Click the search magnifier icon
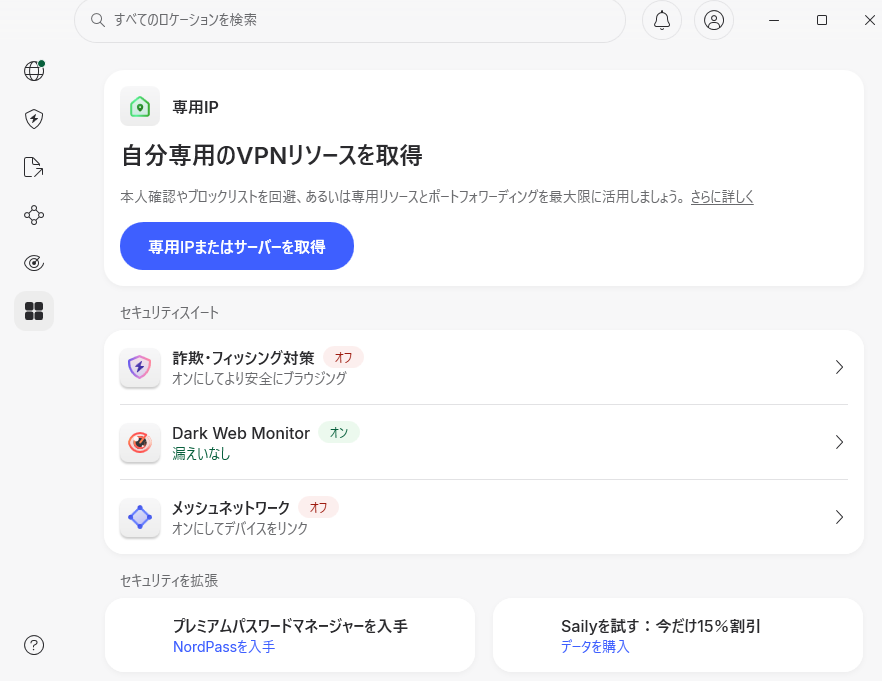Image resolution: width=882 pixels, height=681 pixels. point(98,20)
